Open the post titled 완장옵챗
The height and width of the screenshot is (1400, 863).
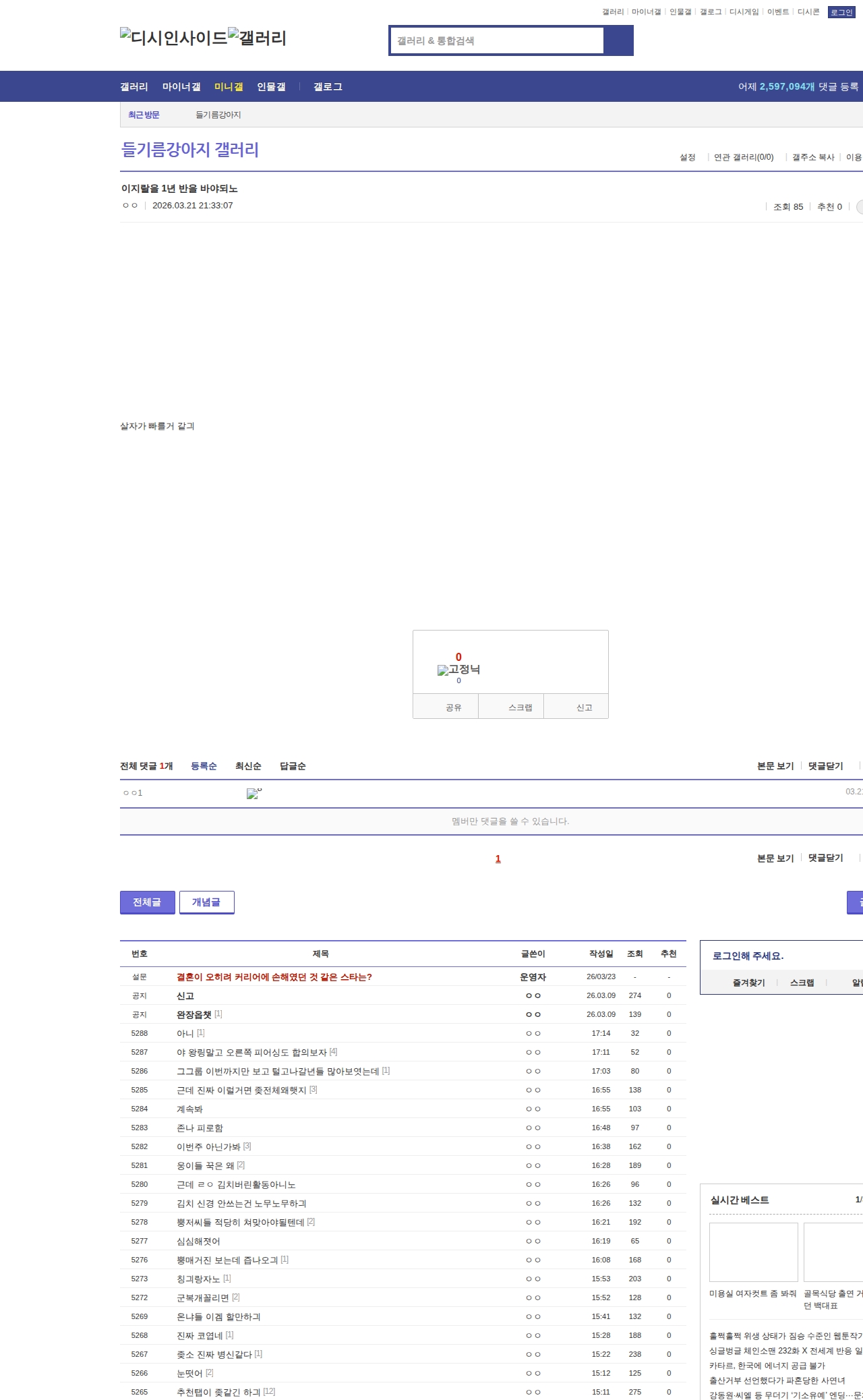tap(194, 1014)
